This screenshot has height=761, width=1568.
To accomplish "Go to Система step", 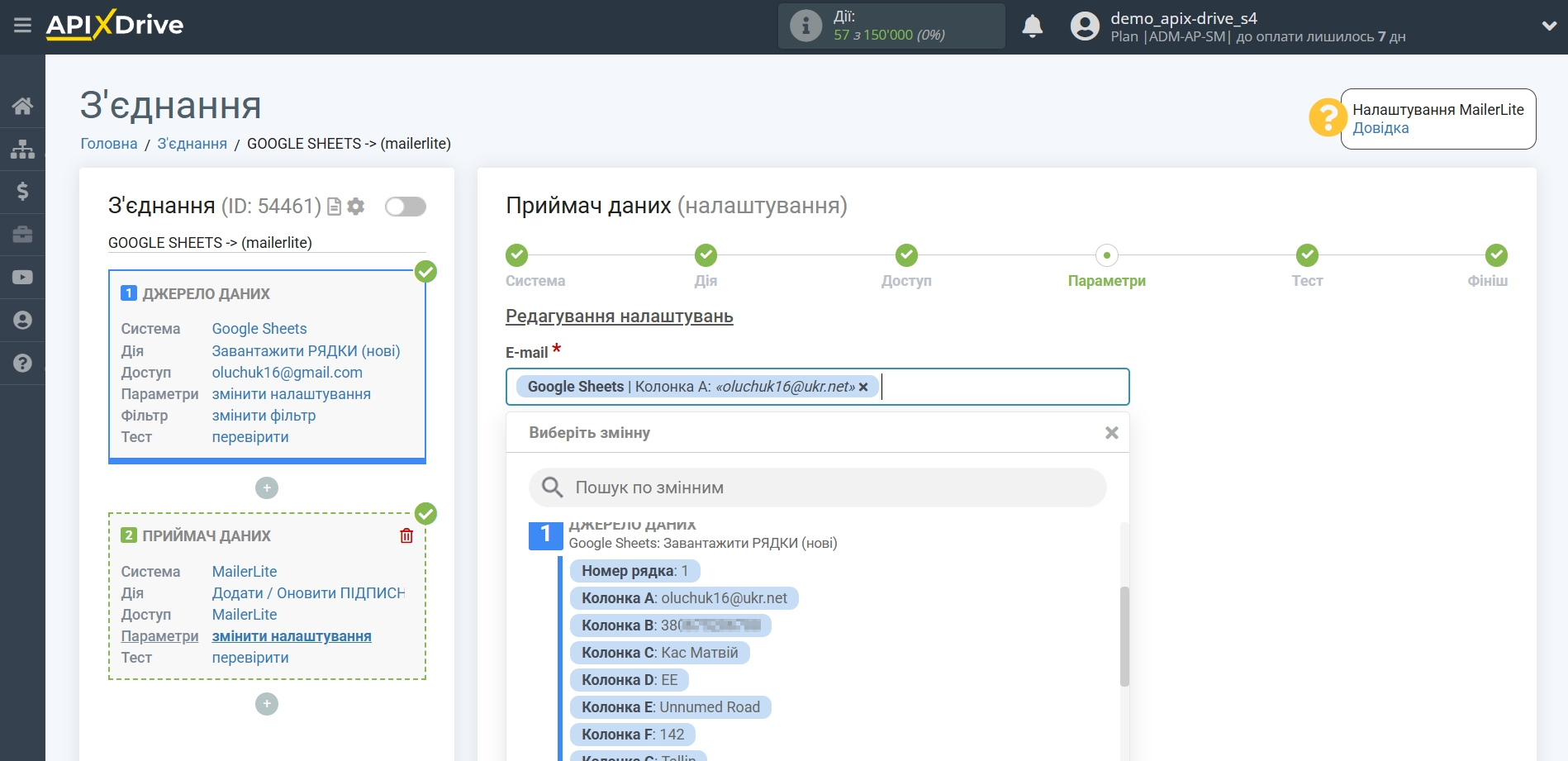I will [517, 255].
